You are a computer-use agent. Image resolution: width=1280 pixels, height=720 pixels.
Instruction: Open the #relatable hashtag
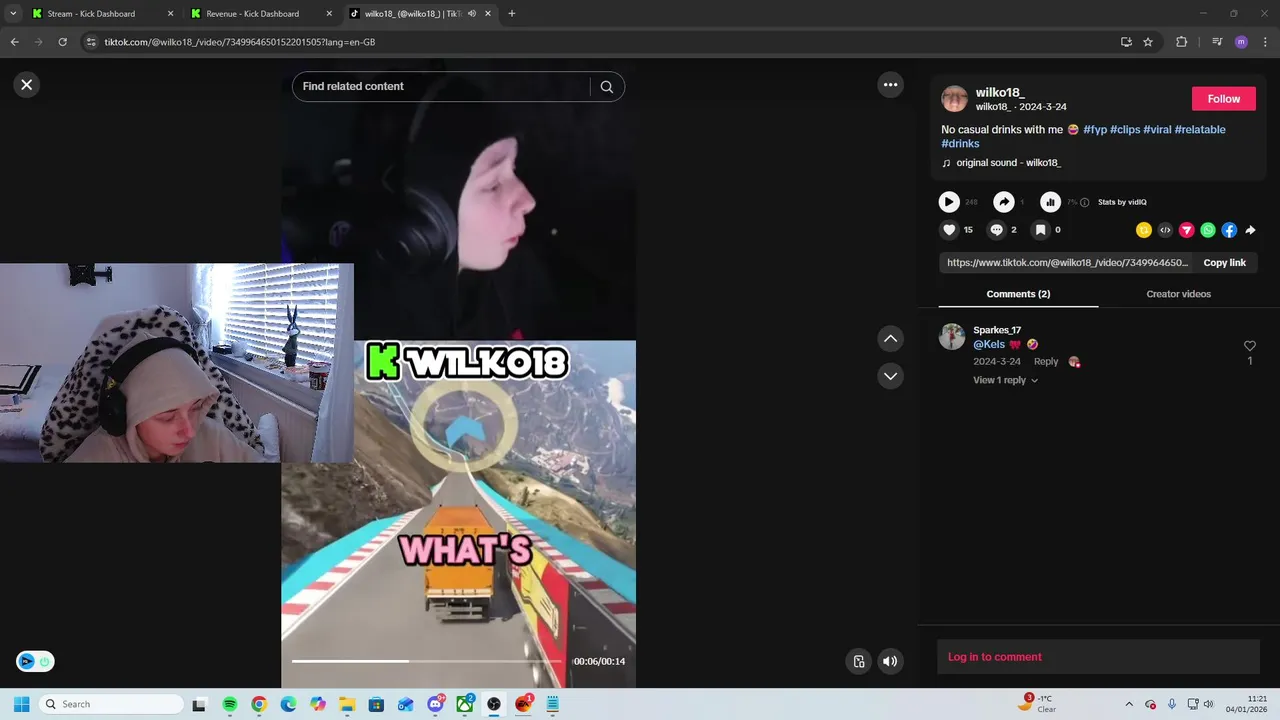(1200, 129)
